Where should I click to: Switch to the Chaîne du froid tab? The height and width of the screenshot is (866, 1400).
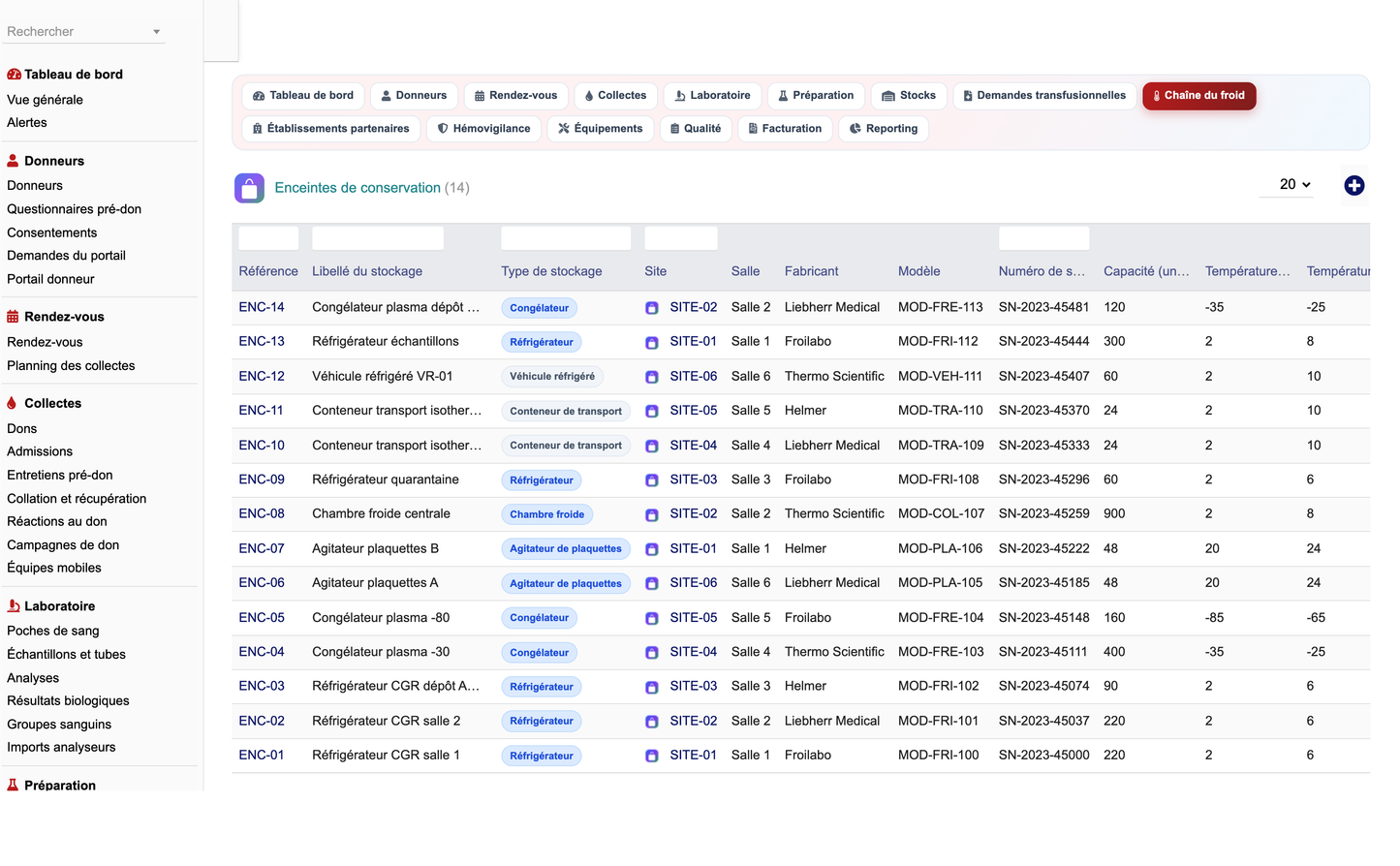(x=1198, y=96)
